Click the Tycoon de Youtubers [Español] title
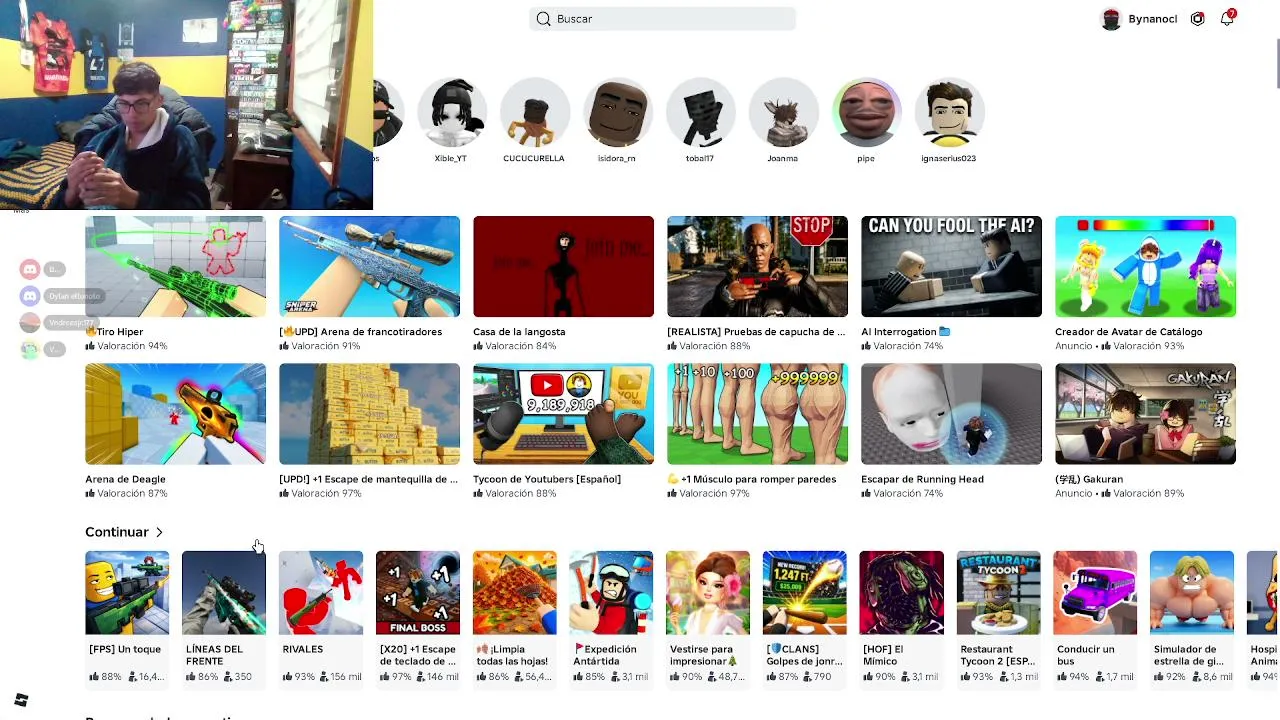Viewport: 1280px width, 720px height. point(547,479)
